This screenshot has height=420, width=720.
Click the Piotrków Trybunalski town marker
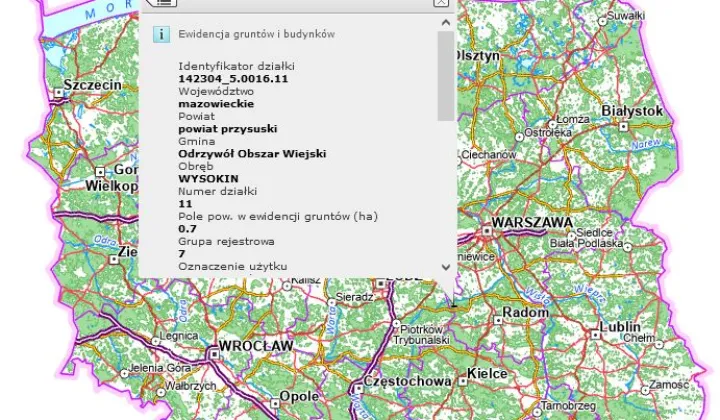[396, 324]
